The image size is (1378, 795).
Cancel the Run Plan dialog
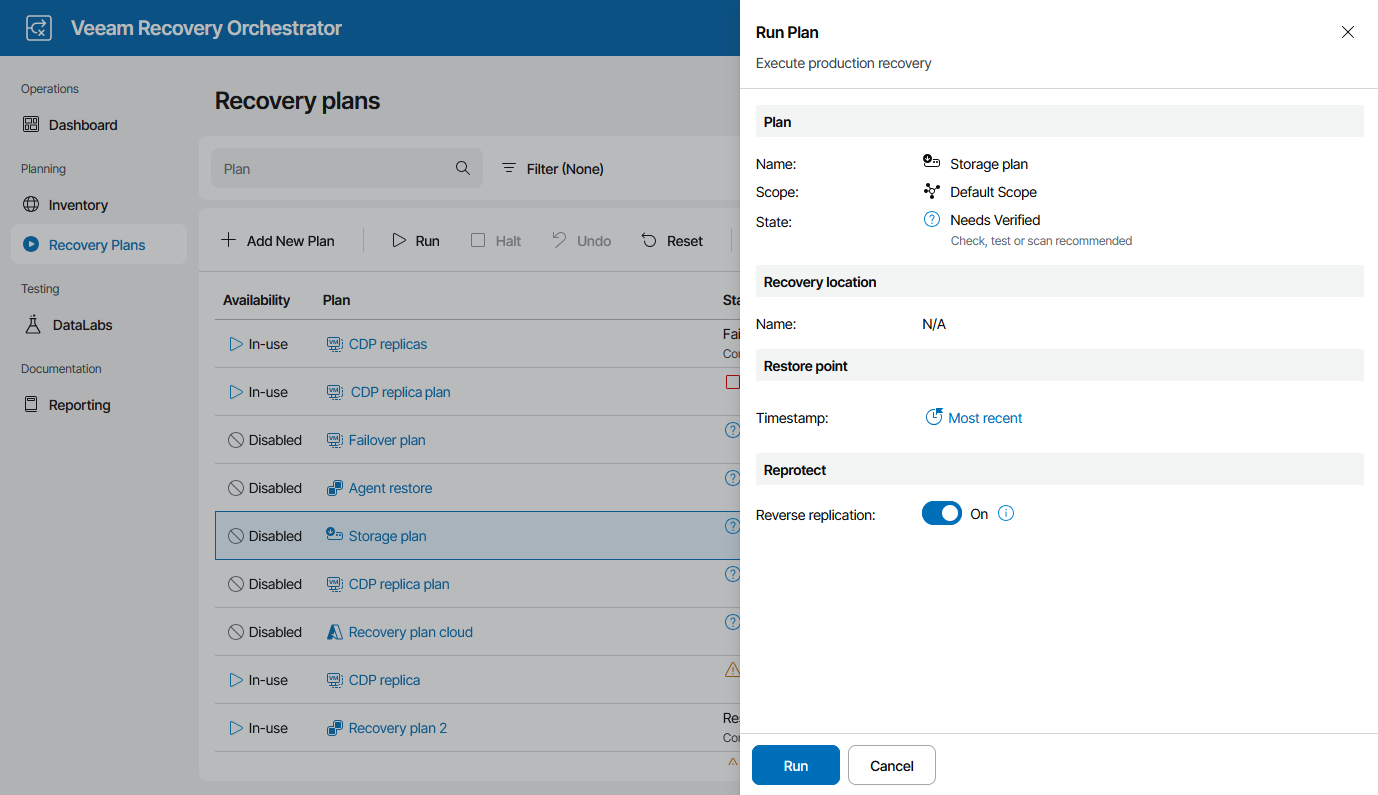pyautogui.click(x=891, y=764)
